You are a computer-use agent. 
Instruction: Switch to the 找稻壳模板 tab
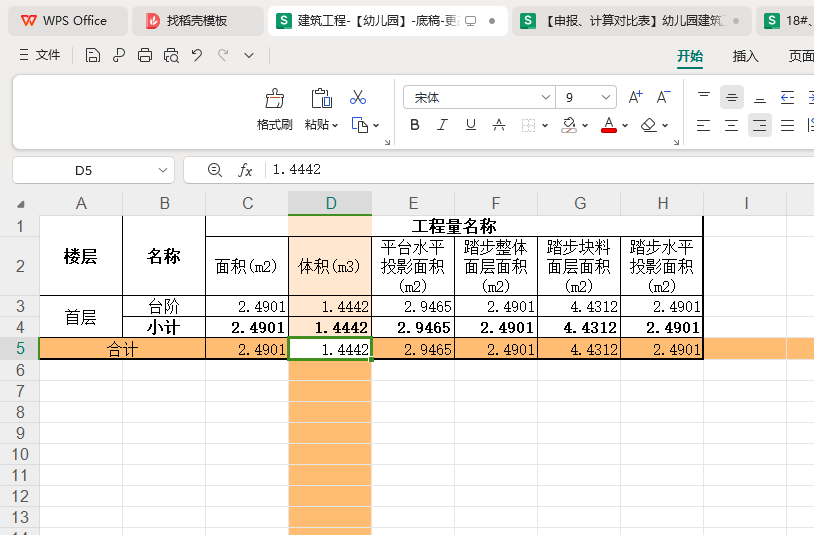click(x=198, y=21)
